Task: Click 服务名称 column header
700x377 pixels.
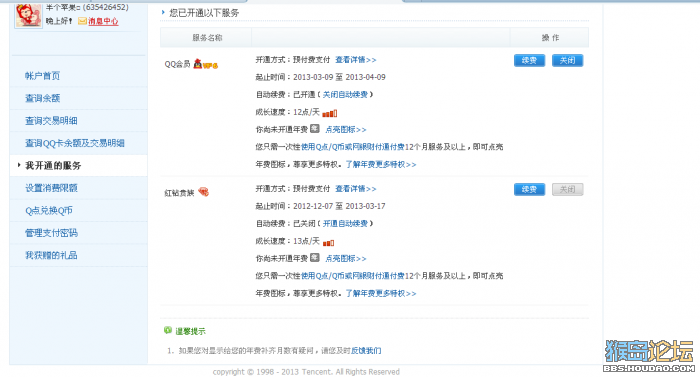Action: coord(207,38)
